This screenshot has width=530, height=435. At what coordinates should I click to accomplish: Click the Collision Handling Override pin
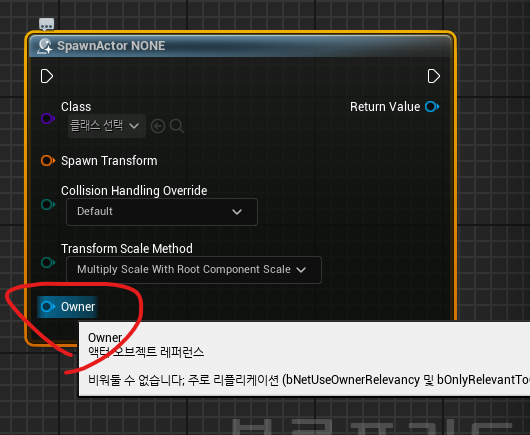tap(48, 204)
